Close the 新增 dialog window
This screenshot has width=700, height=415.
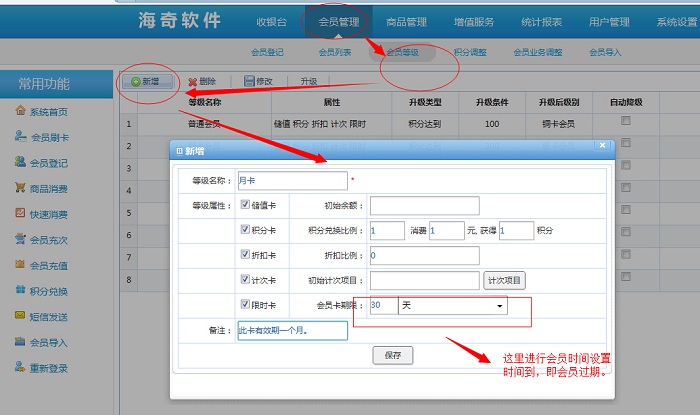[602, 146]
